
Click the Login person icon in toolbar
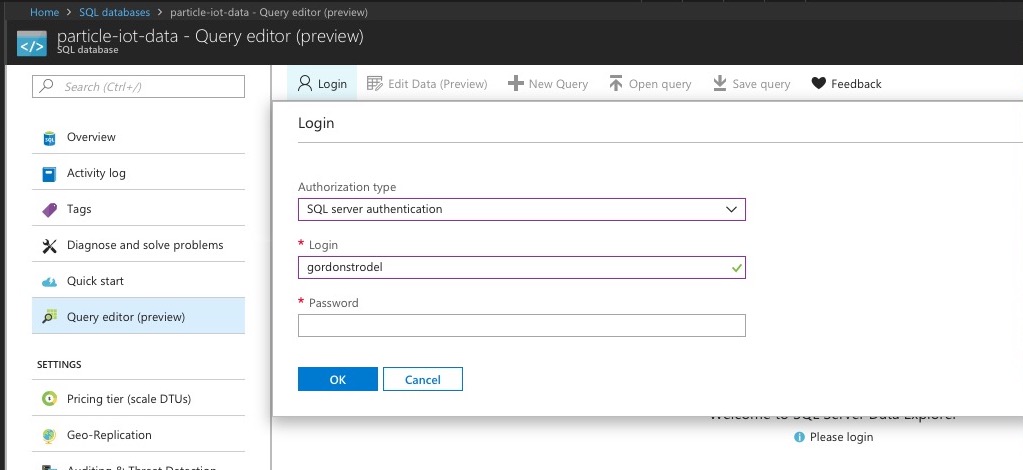point(305,84)
